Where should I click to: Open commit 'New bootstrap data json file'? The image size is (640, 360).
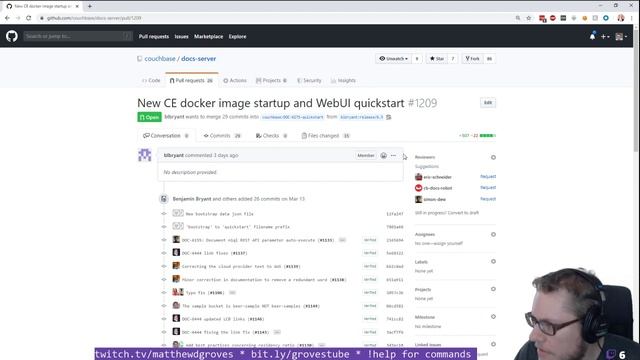(x=220, y=214)
